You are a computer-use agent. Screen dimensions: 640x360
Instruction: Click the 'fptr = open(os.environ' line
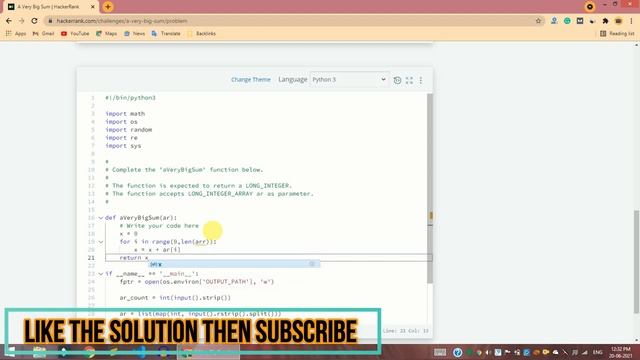tap(197, 282)
